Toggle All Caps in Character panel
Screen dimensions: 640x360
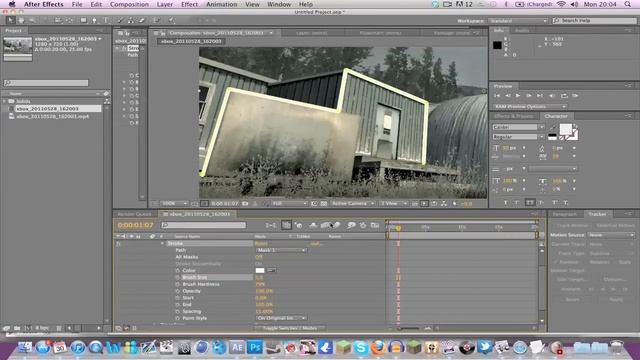(x=530, y=202)
